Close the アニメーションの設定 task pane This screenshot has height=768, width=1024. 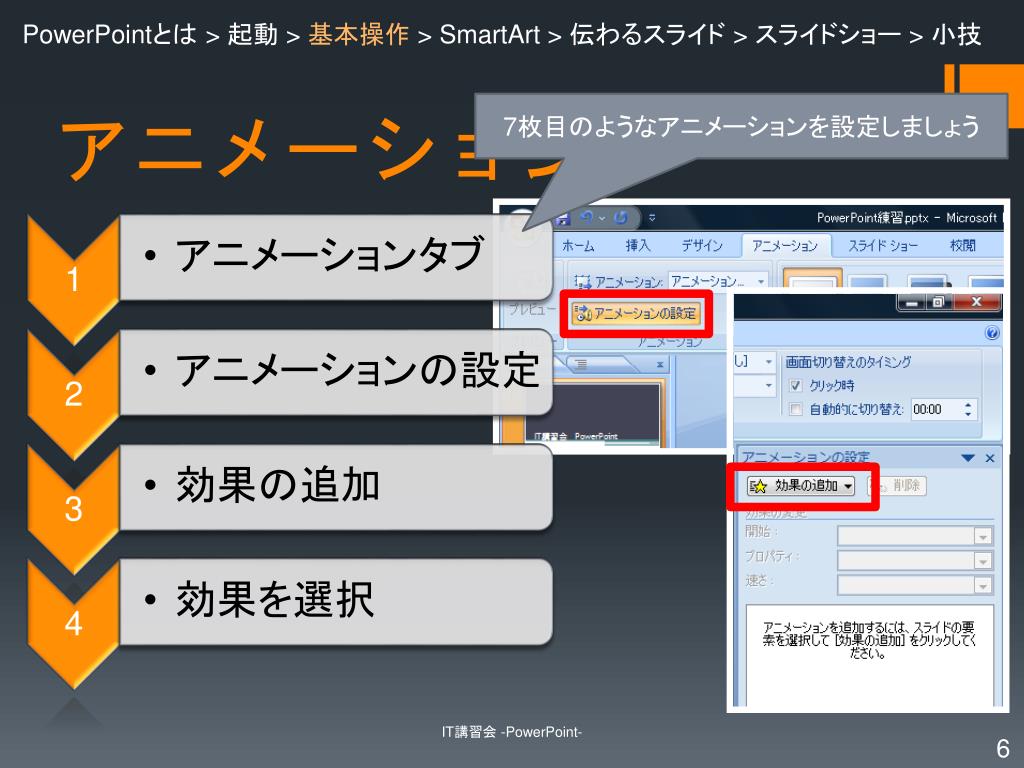coord(990,458)
